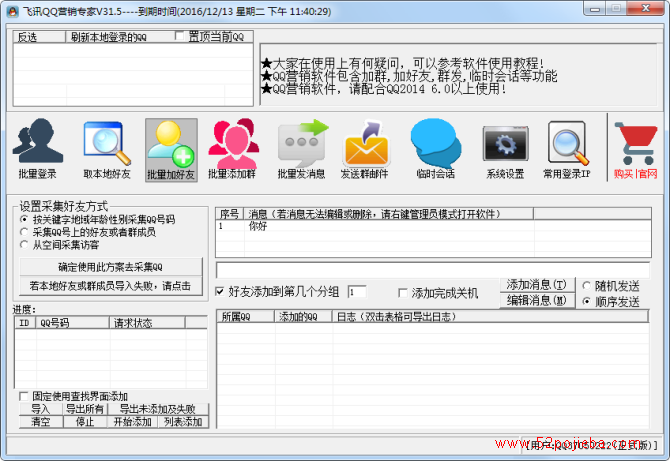Click the 序号 column header
This screenshot has width=670, height=461.
pos(230,214)
